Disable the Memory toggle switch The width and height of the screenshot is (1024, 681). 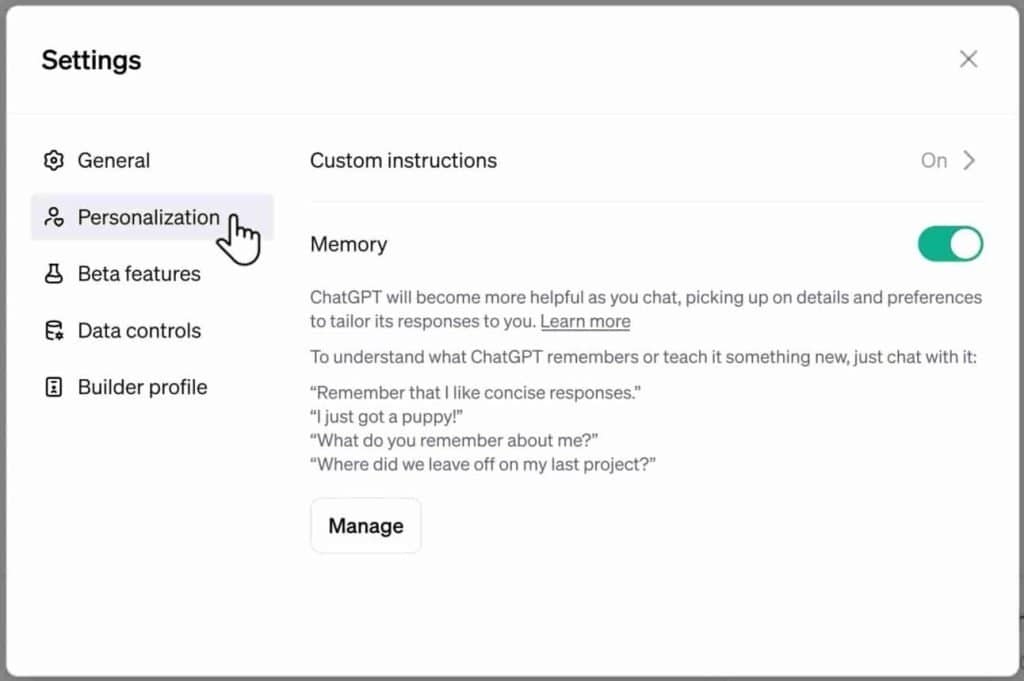(950, 244)
